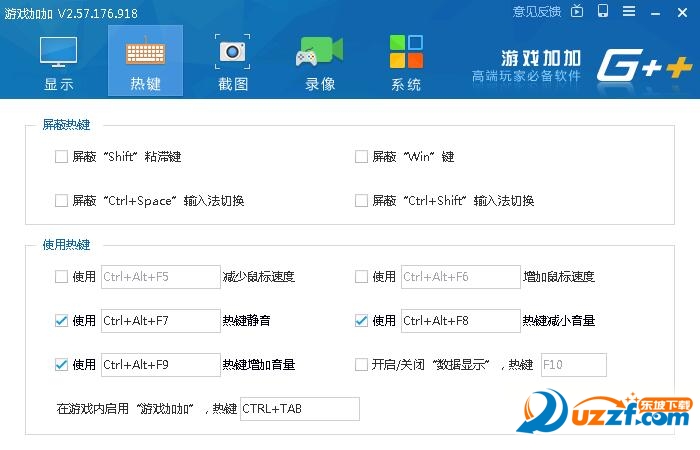
Task: Select the 热键 keyboard icon tab
Action: pyautogui.click(x=145, y=61)
